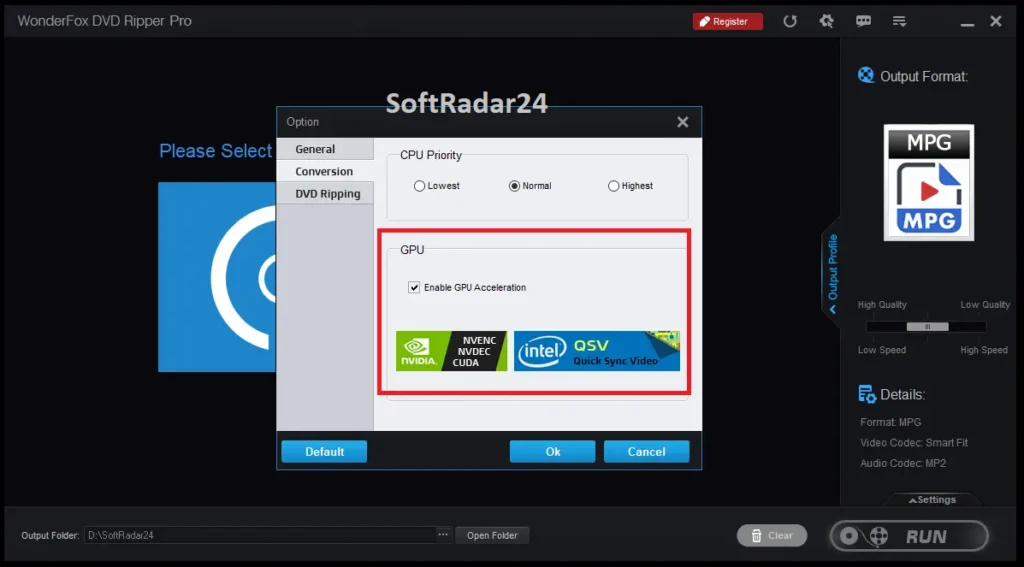Click the Clear button
1024x567 pixels.
(772, 536)
